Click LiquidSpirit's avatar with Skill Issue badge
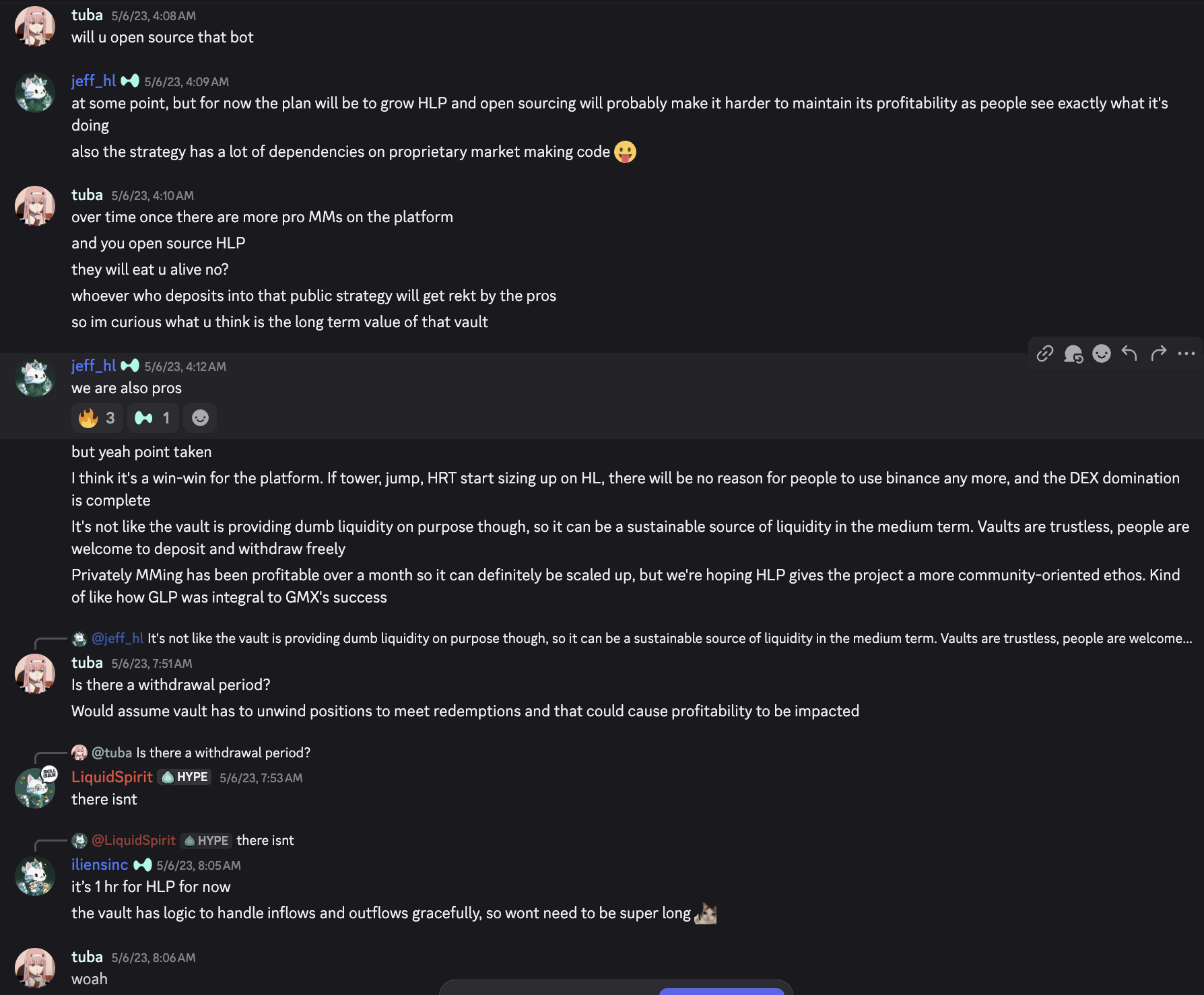Viewport: 1204px width, 995px height. [x=35, y=788]
